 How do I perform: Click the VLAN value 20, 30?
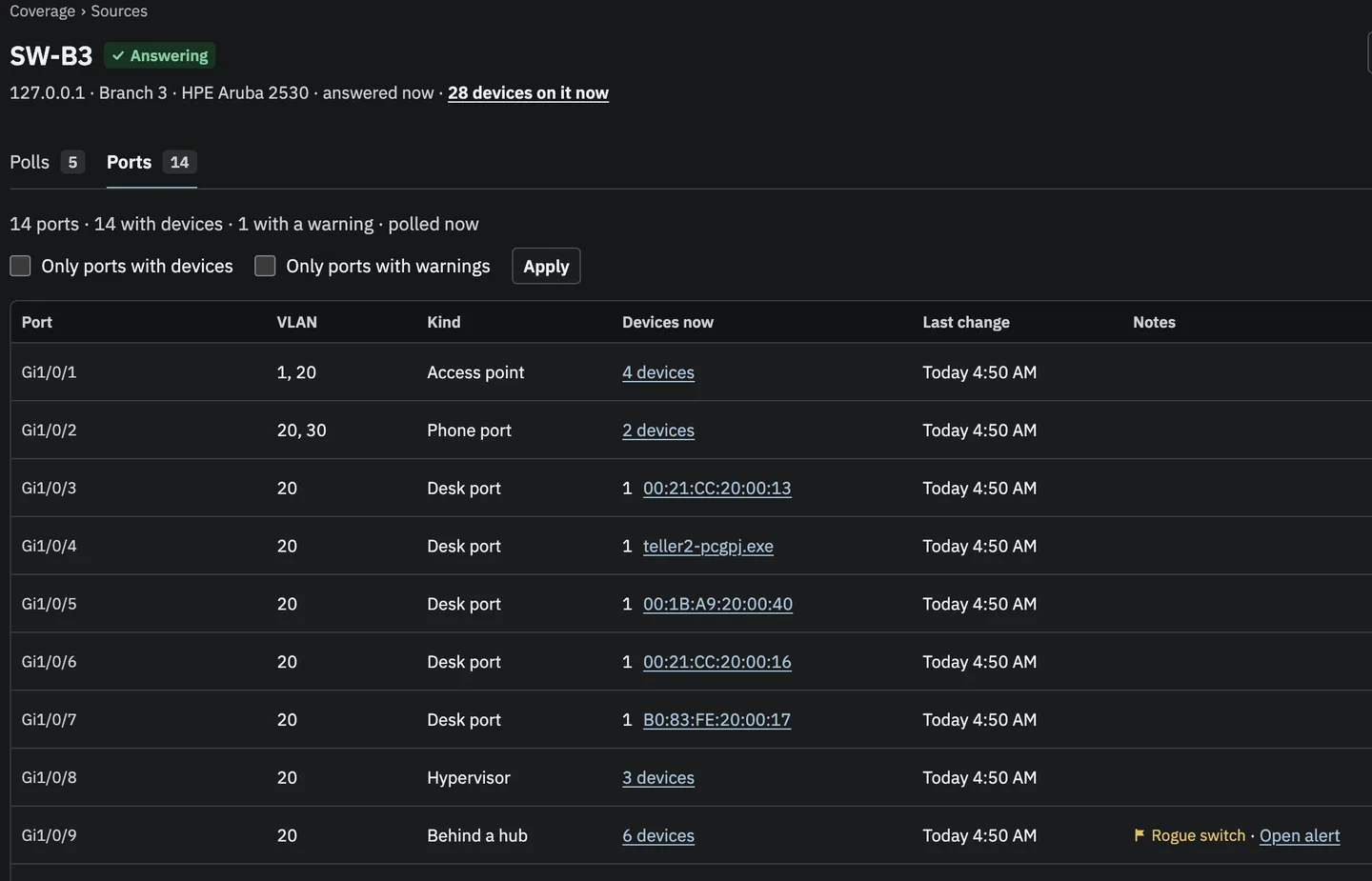click(302, 430)
